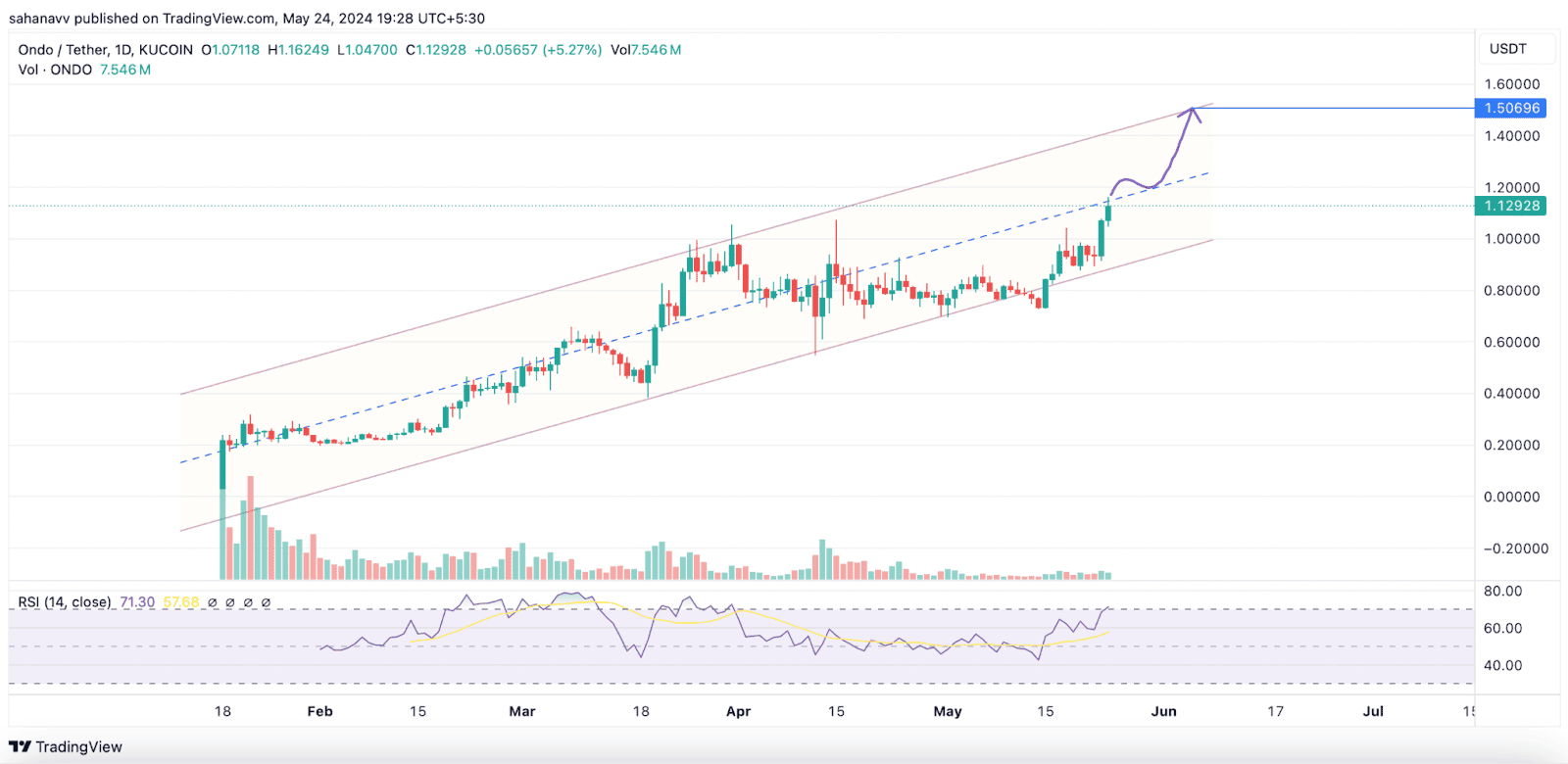Click the Jun label on the time axis

(x=1163, y=711)
